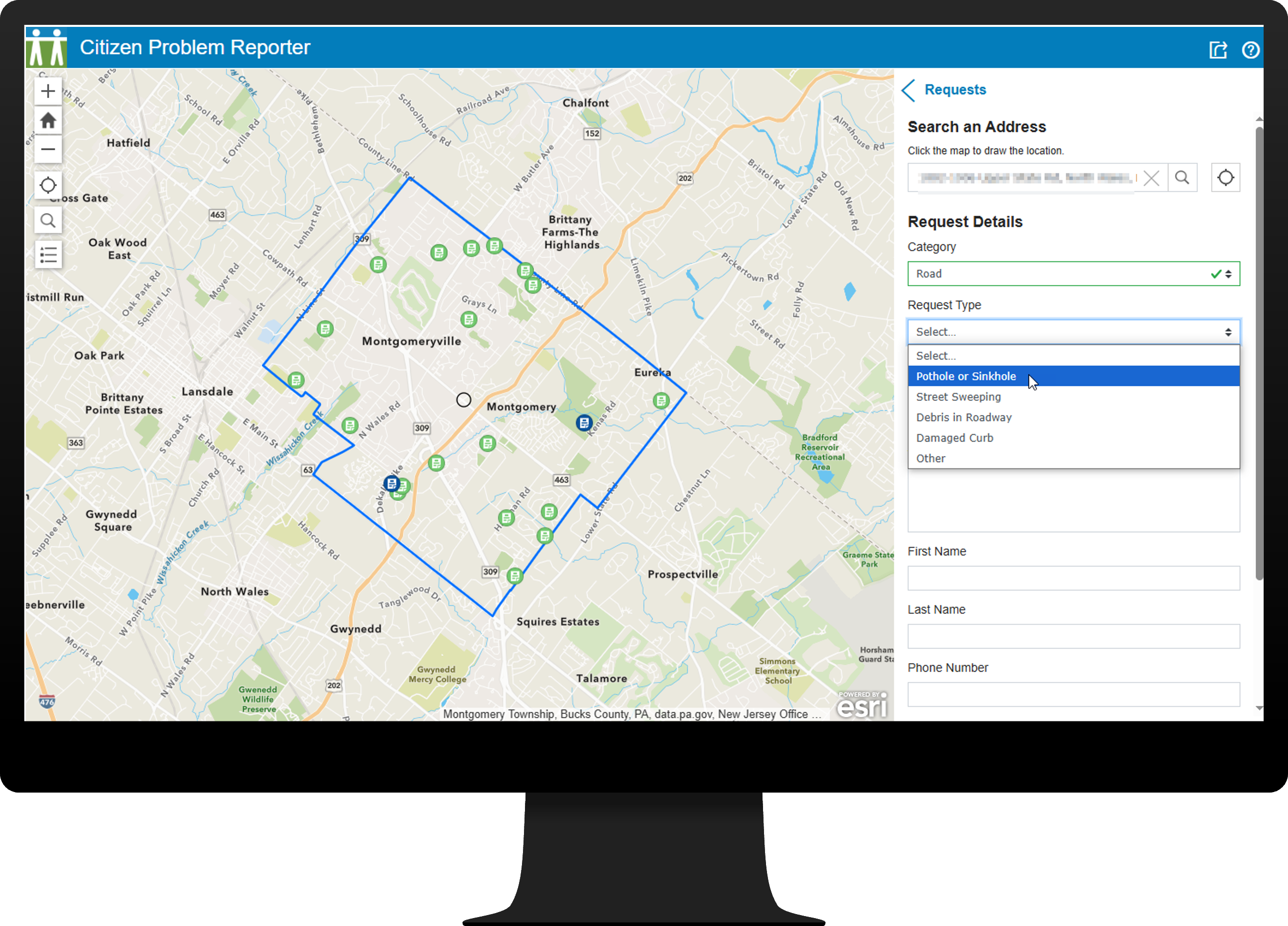Run the address search with the magnifier button
Screen dimensions: 1288x926
click(1183, 178)
